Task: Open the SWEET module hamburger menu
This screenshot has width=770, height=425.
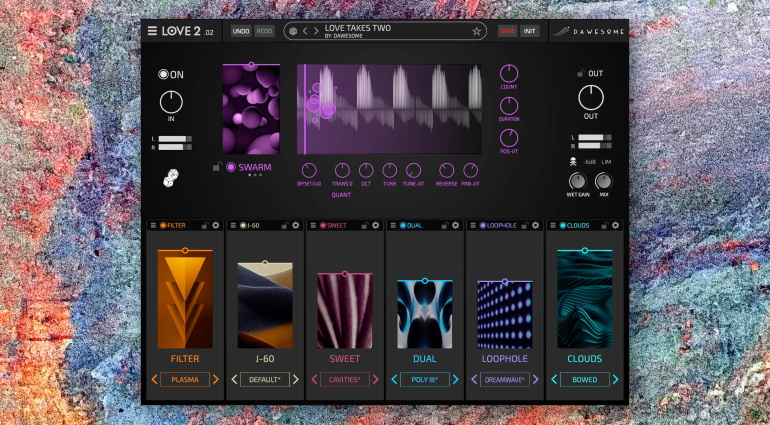Action: [x=312, y=226]
